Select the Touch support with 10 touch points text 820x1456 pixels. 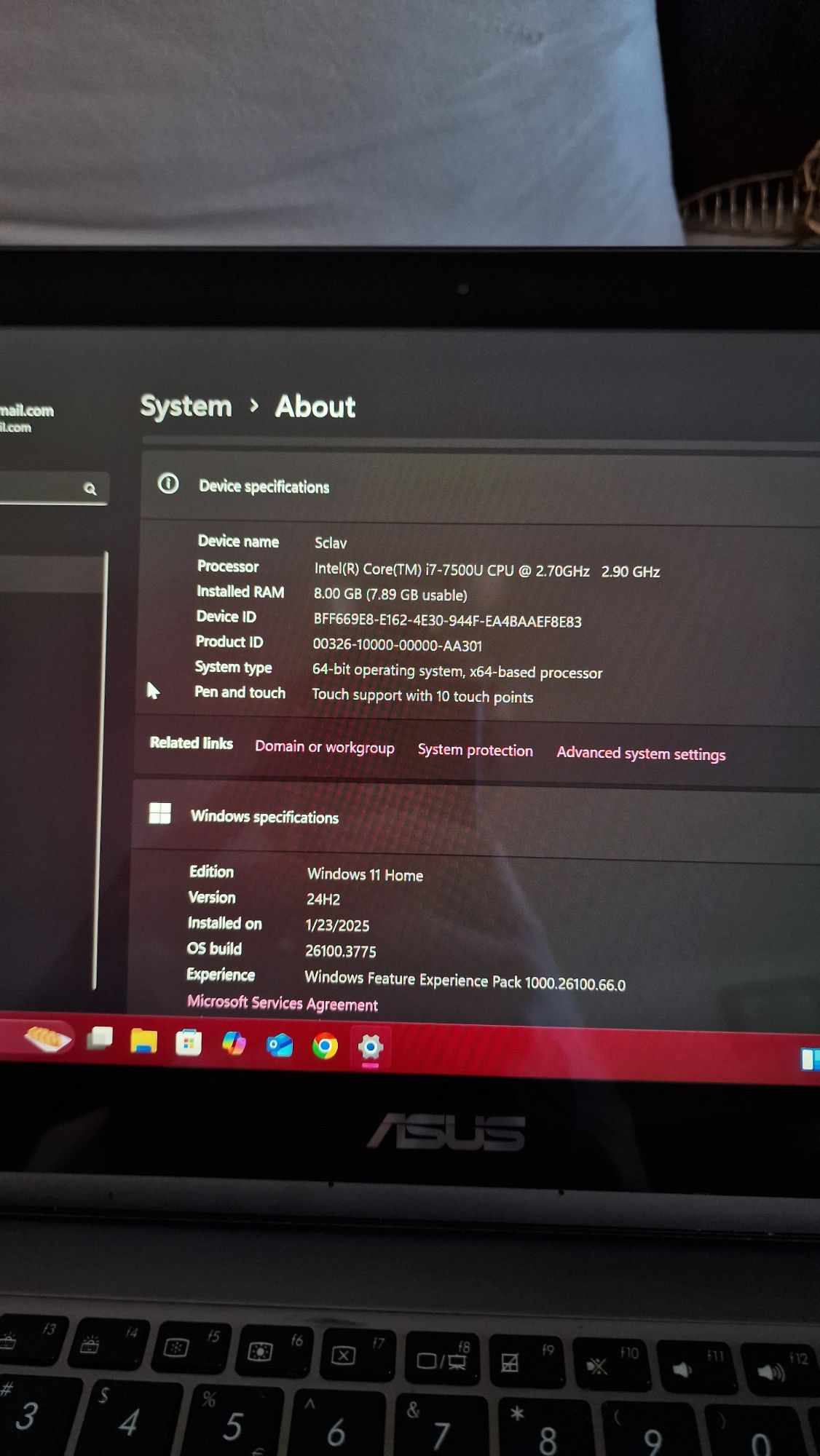click(x=422, y=696)
